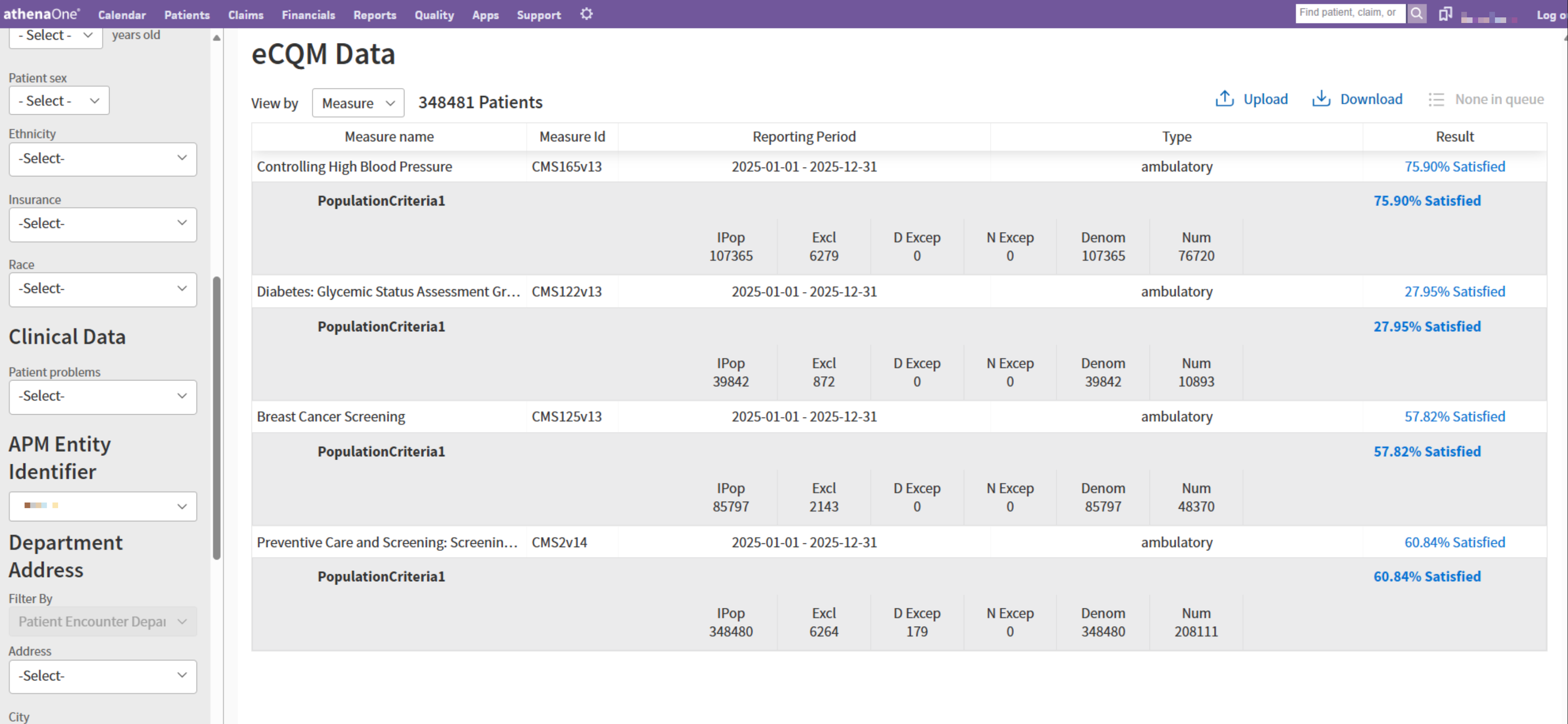Open the settings gear icon
This screenshot has width=1568, height=724.
pyautogui.click(x=586, y=14)
